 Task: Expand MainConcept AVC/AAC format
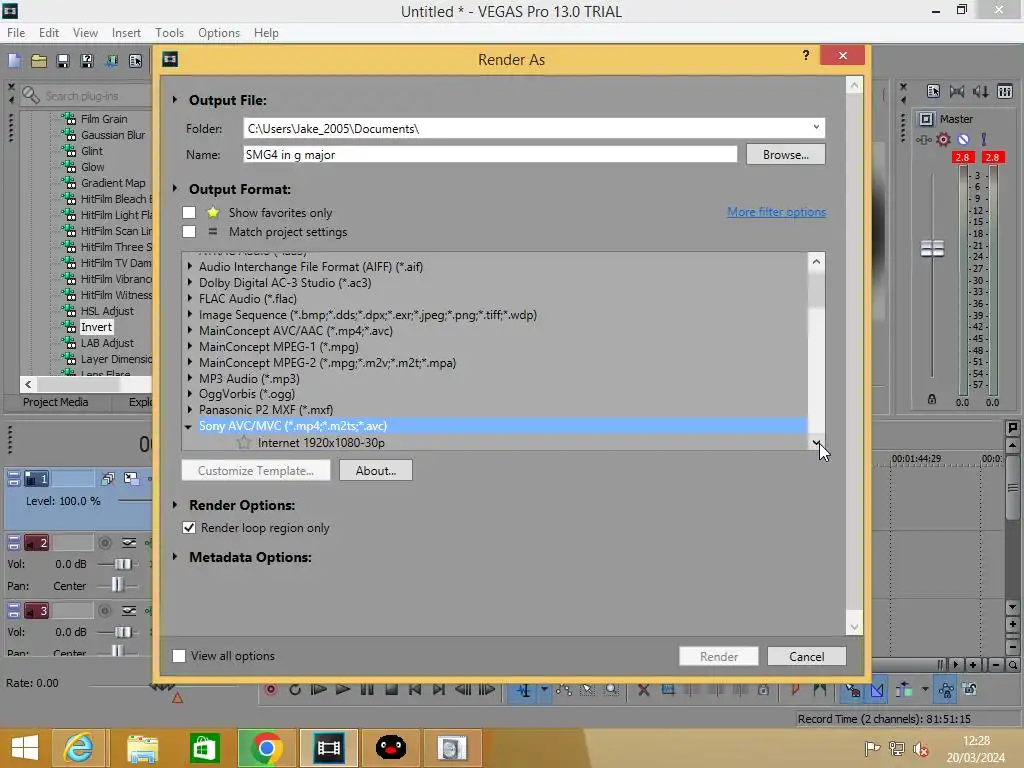tap(189, 330)
